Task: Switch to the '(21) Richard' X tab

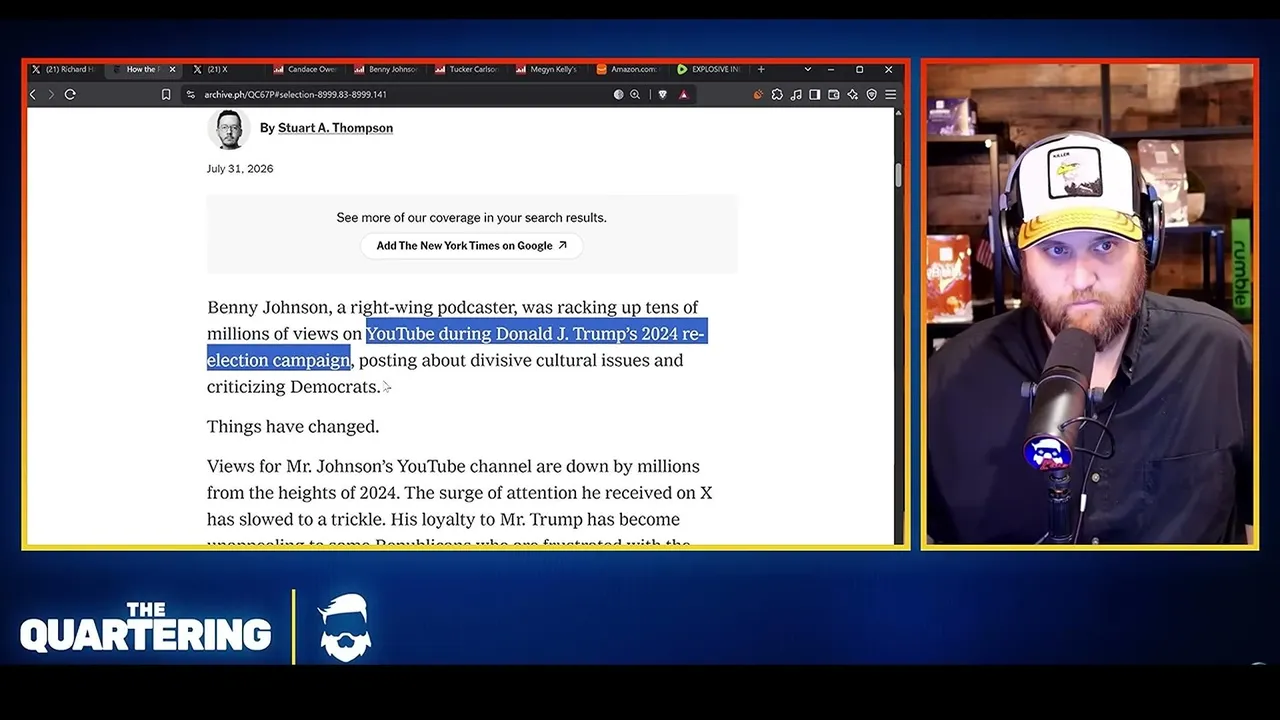Action: pyautogui.click(x=63, y=69)
